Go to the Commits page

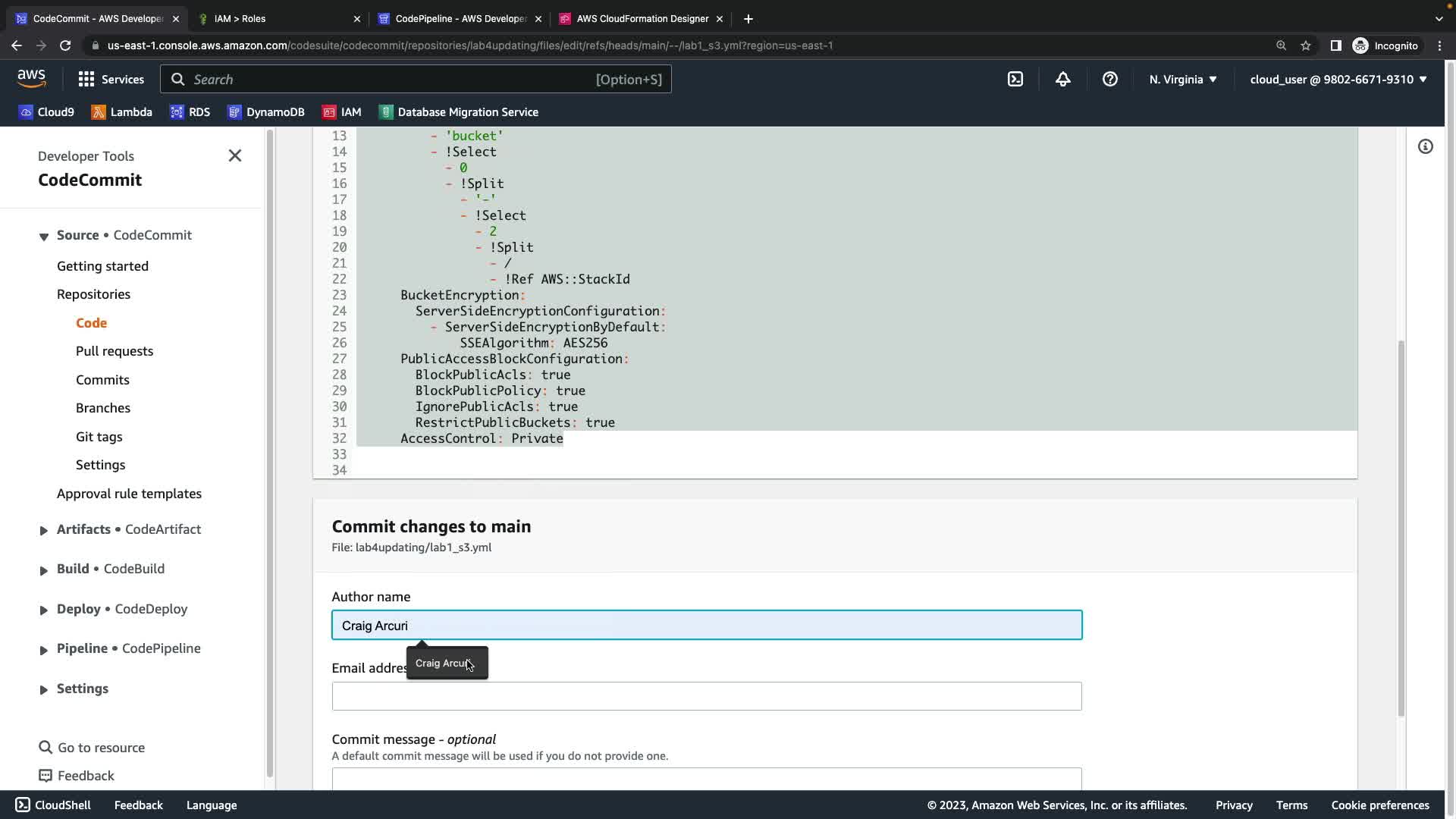tap(102, 380)
